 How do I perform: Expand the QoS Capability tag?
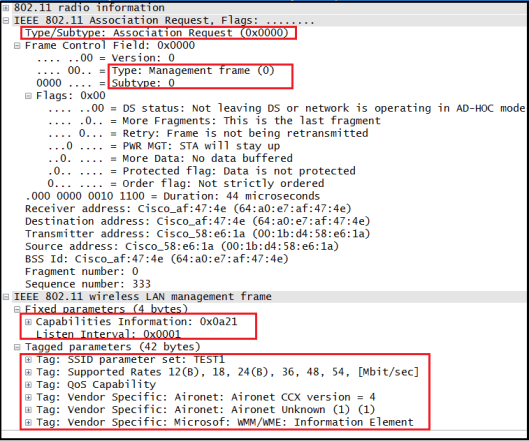tap(28, 385)
